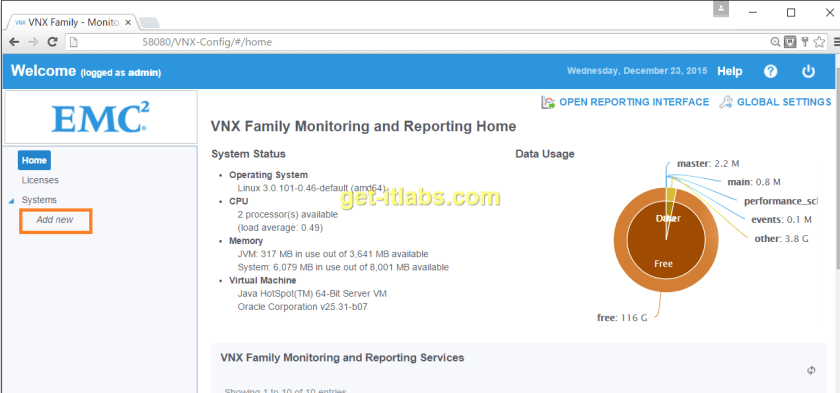Click the Data Usage heading
Viewport: 840px width, 393px height.
point(545,154)
